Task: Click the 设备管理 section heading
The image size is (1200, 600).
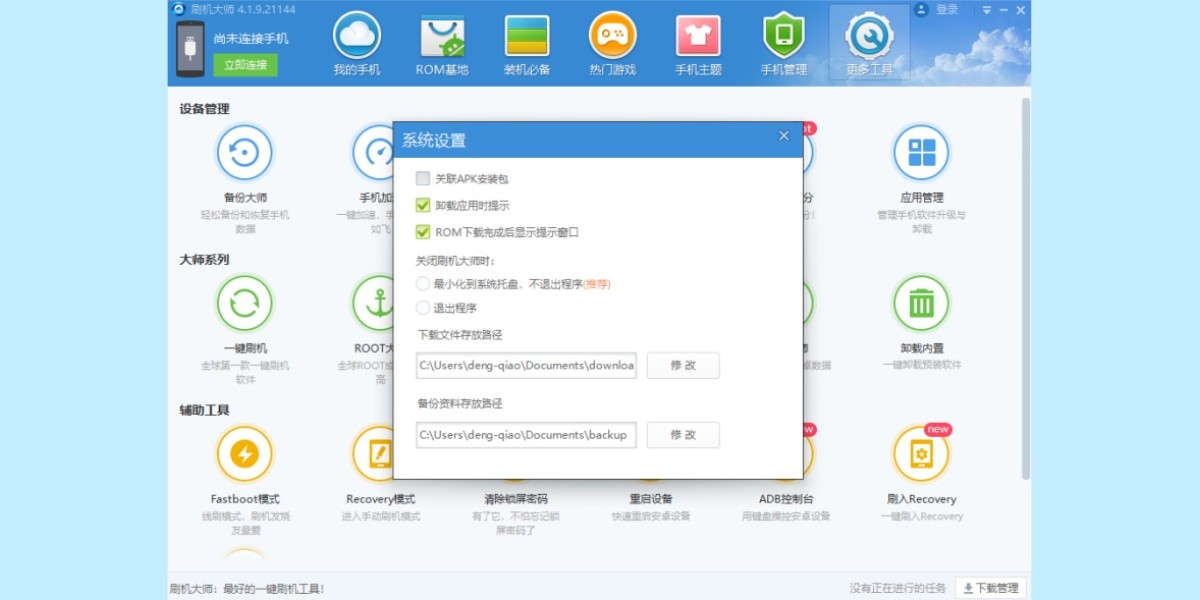Action: click(x=204, y=109)
